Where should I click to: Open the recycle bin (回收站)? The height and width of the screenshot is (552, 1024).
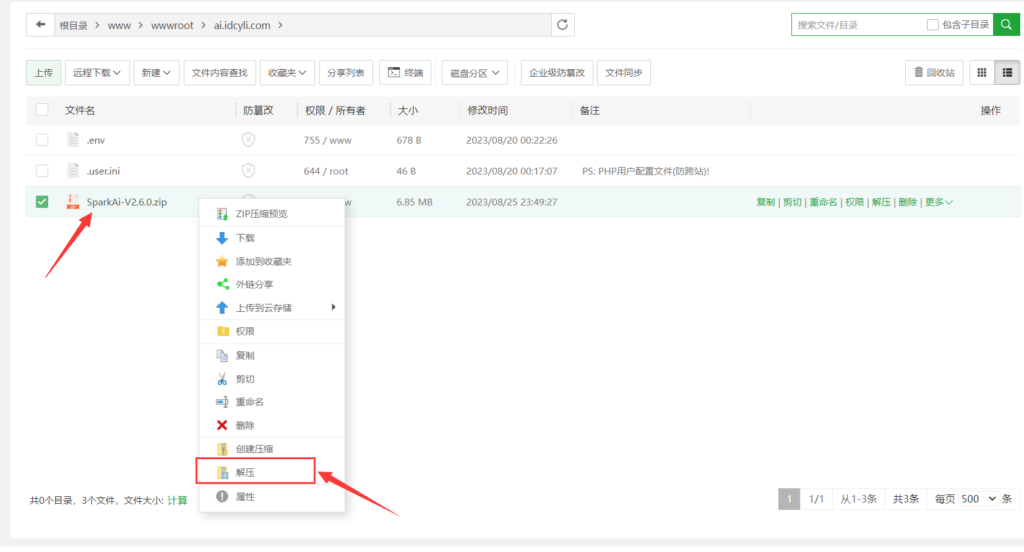935,72
